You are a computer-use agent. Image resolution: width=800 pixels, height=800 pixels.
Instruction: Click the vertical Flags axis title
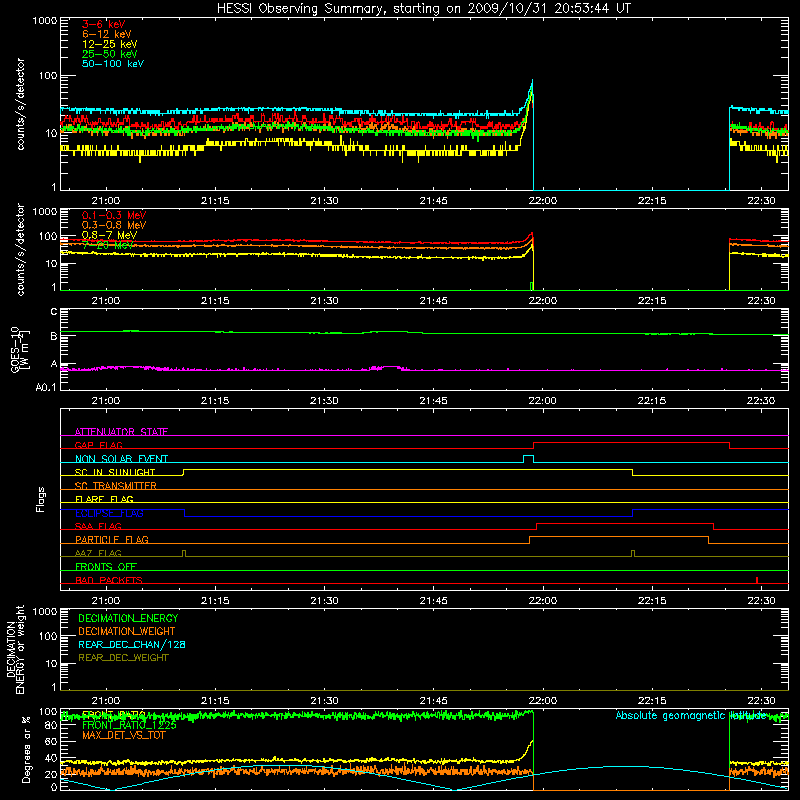41,499
